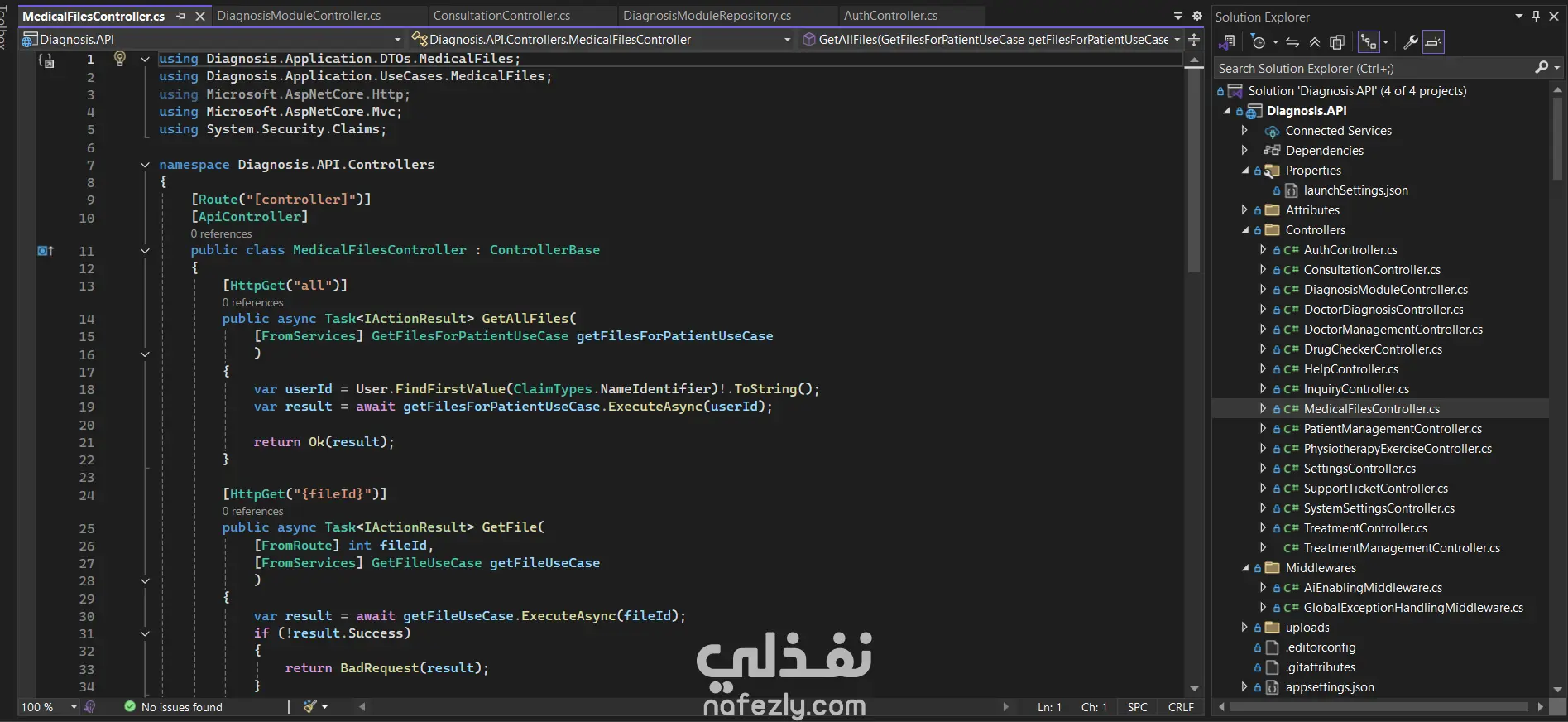Select TreatmentManagementController.cs file

[x=1402, y=548]
